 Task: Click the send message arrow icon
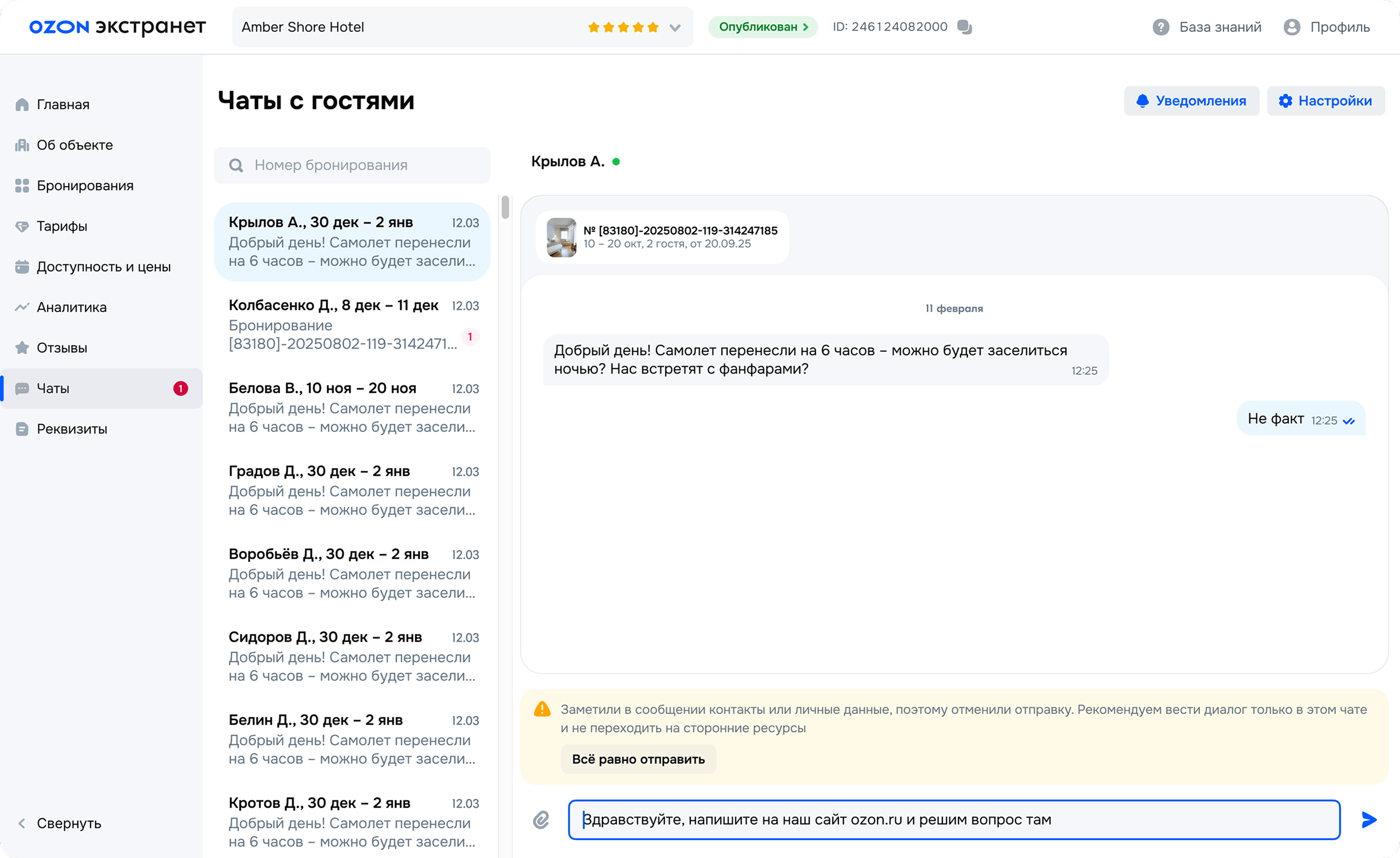click(x=1369, y=819)
